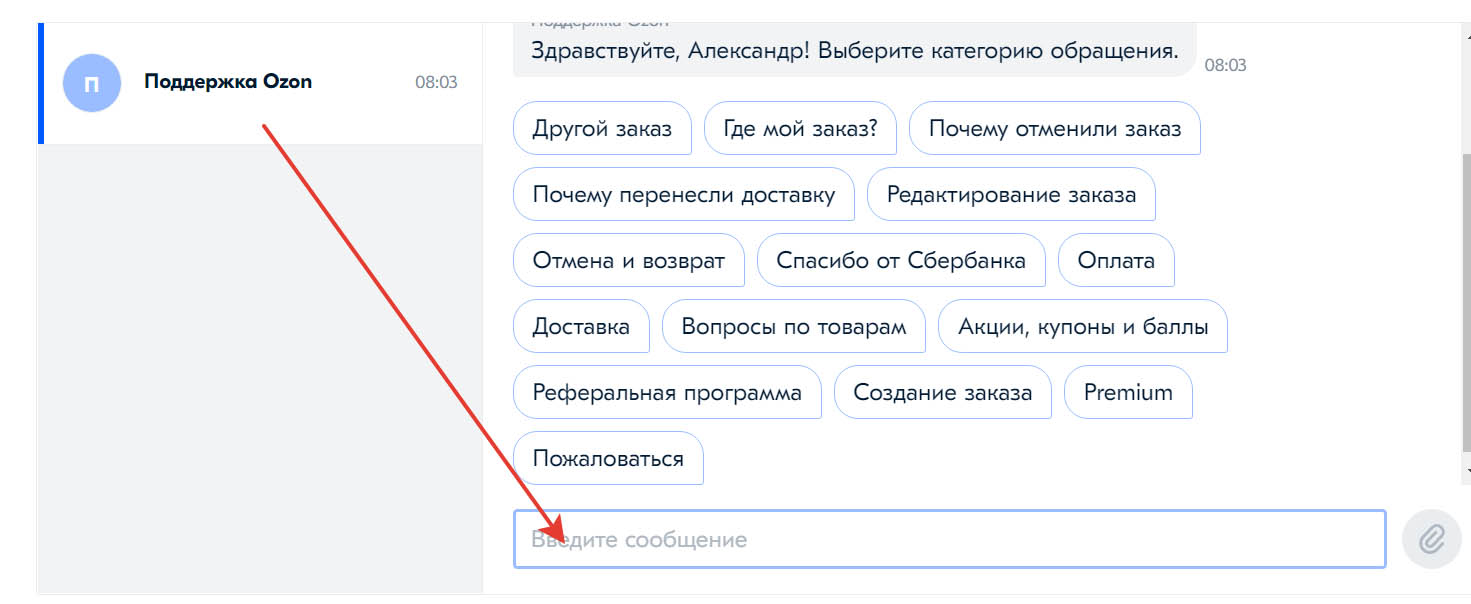1471x604 pixels.
Task: Select Акции, купоны и баллы category
Action: coord(1083,327)
